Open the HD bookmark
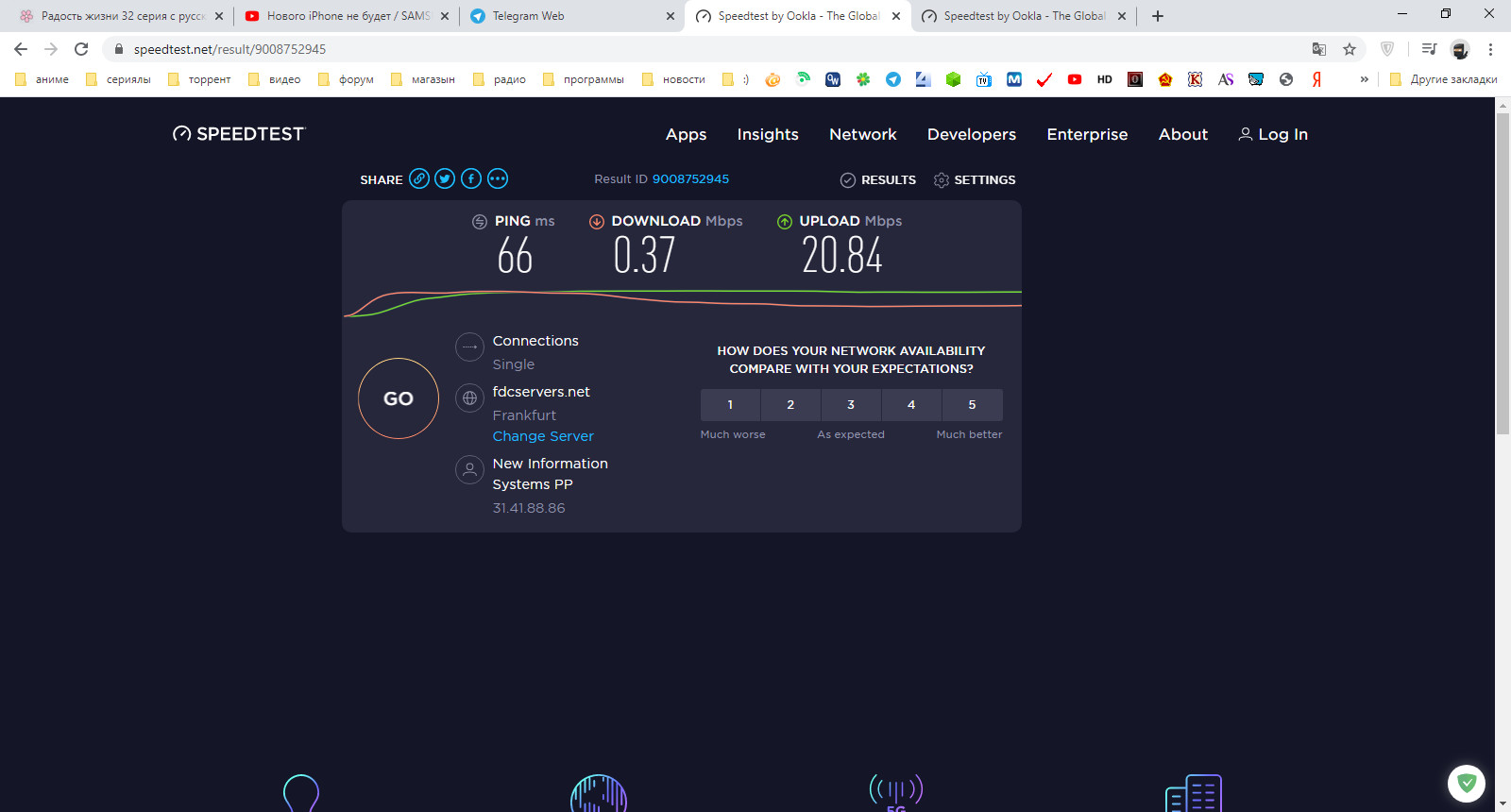 point(1105,79)
